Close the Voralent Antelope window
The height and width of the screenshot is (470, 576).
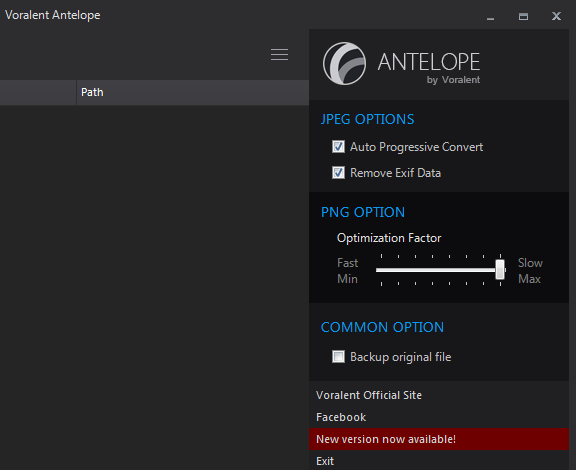pos(556,16)
